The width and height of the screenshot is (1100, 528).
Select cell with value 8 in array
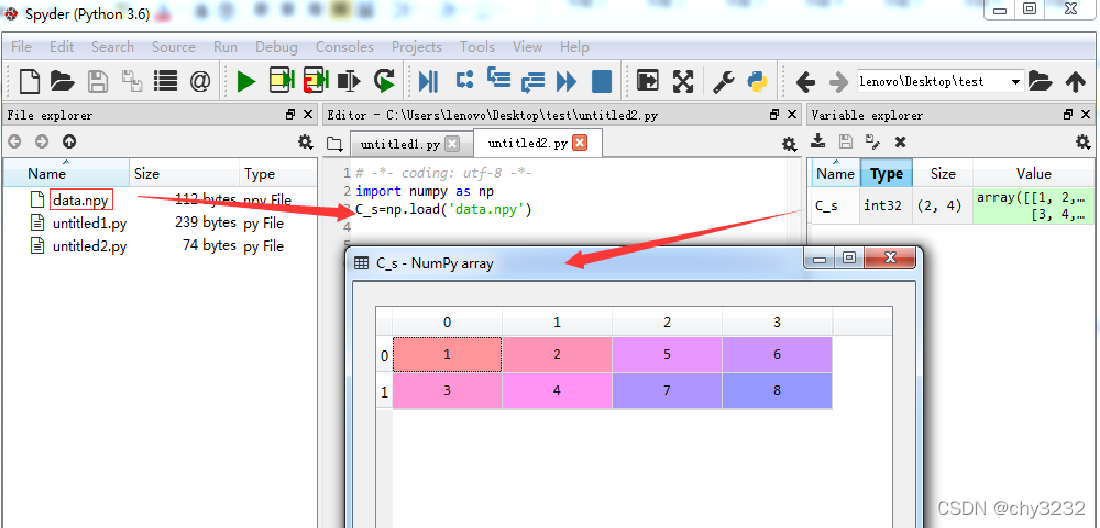[x=777, y=391]
